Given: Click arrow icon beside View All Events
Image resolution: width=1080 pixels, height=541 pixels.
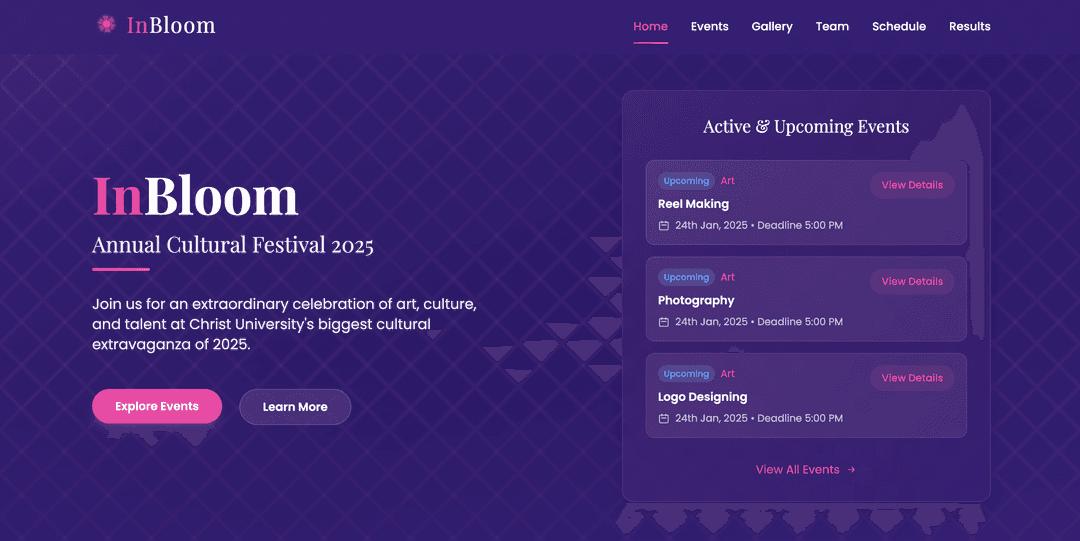Looking at the screenshot, I should [x=851, y=470].
